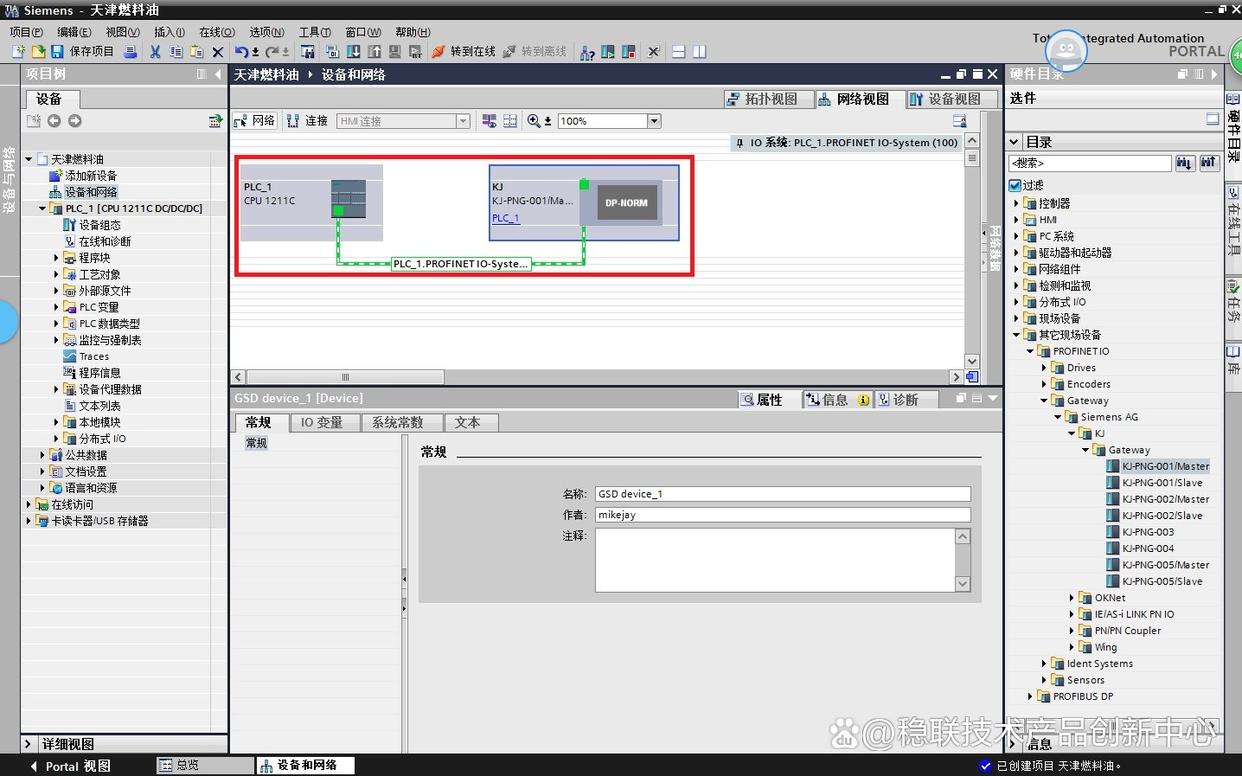Toggle the 网络 networking mode button

[255, 121]
